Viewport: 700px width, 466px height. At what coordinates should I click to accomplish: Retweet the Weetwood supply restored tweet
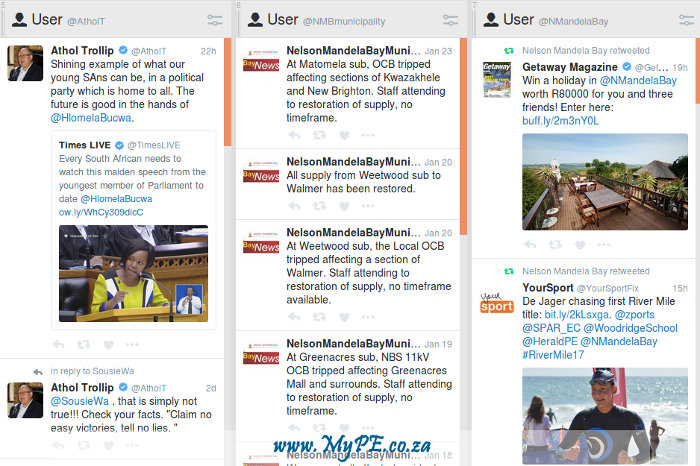319,206
